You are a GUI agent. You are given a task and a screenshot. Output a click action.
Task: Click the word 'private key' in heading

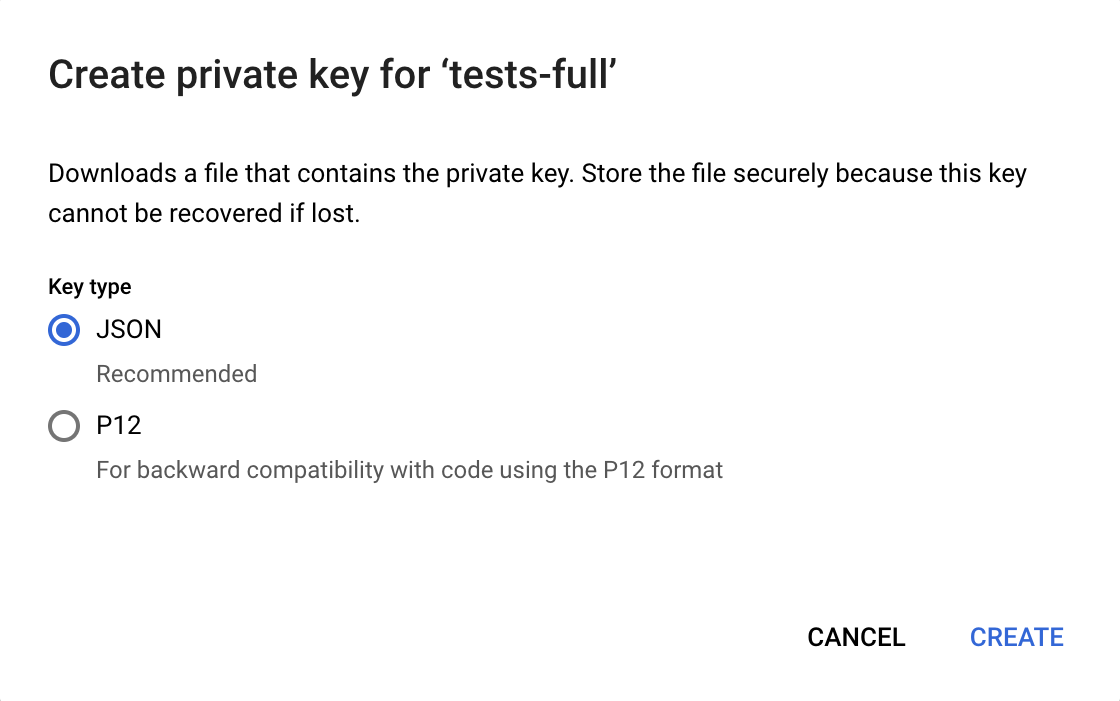click(x=273, y=74)
